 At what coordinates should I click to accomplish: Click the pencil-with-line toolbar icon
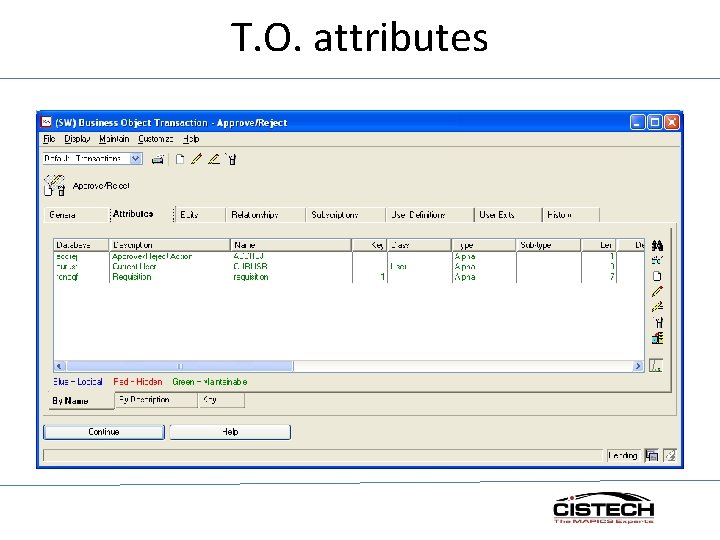pos(214,159)
